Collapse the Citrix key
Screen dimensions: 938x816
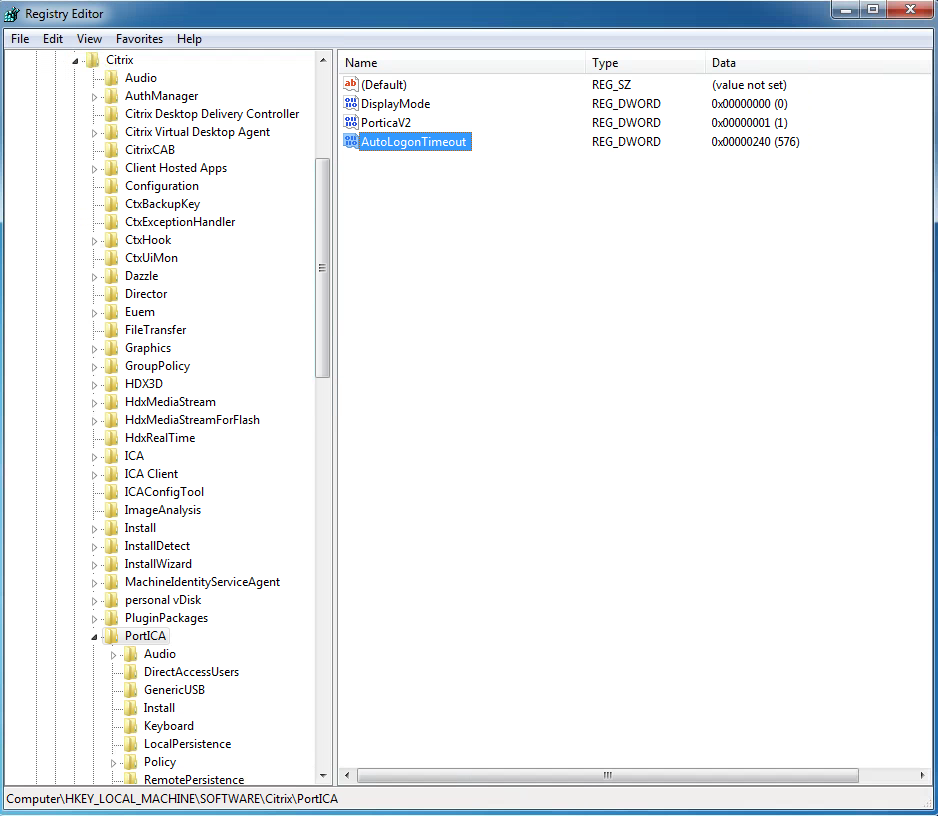pos(75,61)
